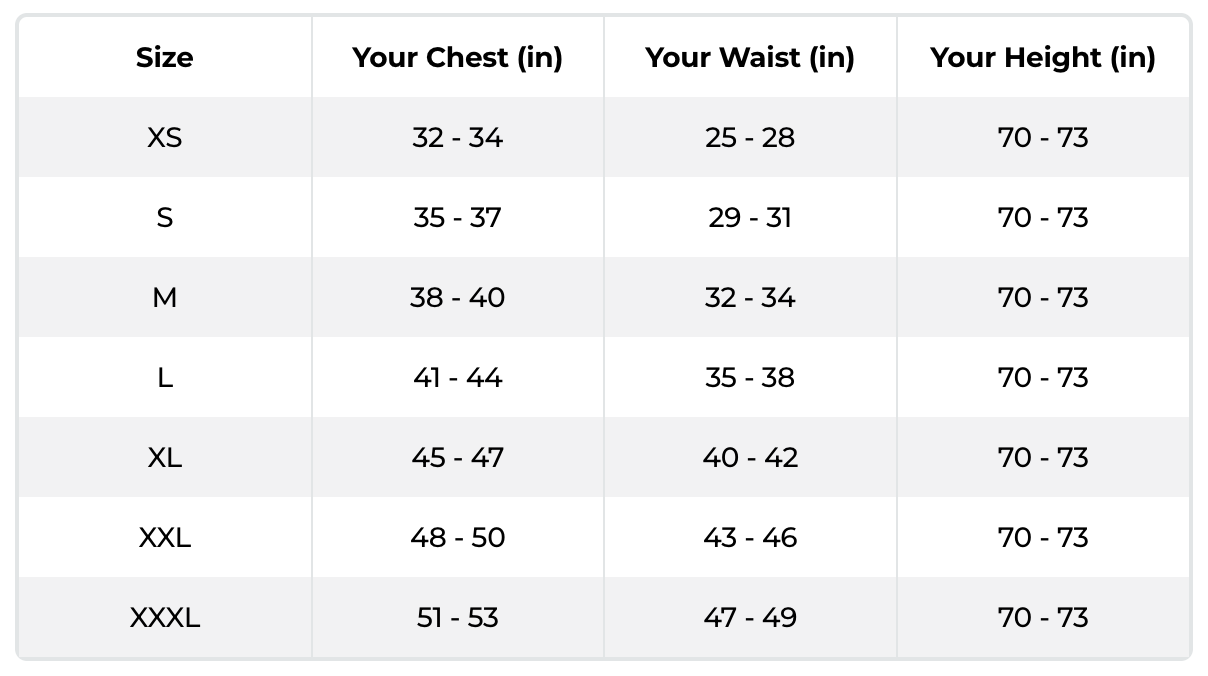The height and width of the screenshot is (676, 1208).
Task: Click the Your Chest (in) header
Action: [x=457, y=58]
